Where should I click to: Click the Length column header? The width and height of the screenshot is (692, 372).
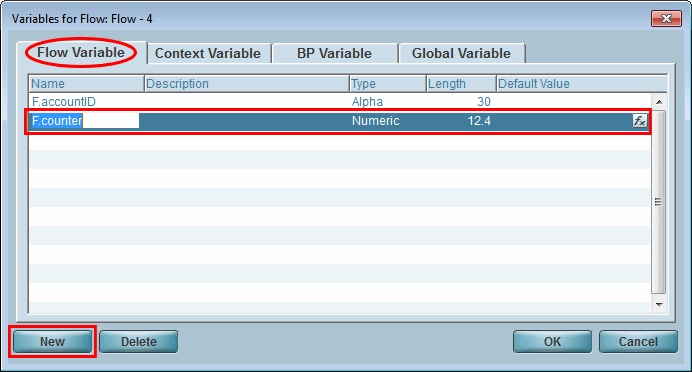coord(461,83)
